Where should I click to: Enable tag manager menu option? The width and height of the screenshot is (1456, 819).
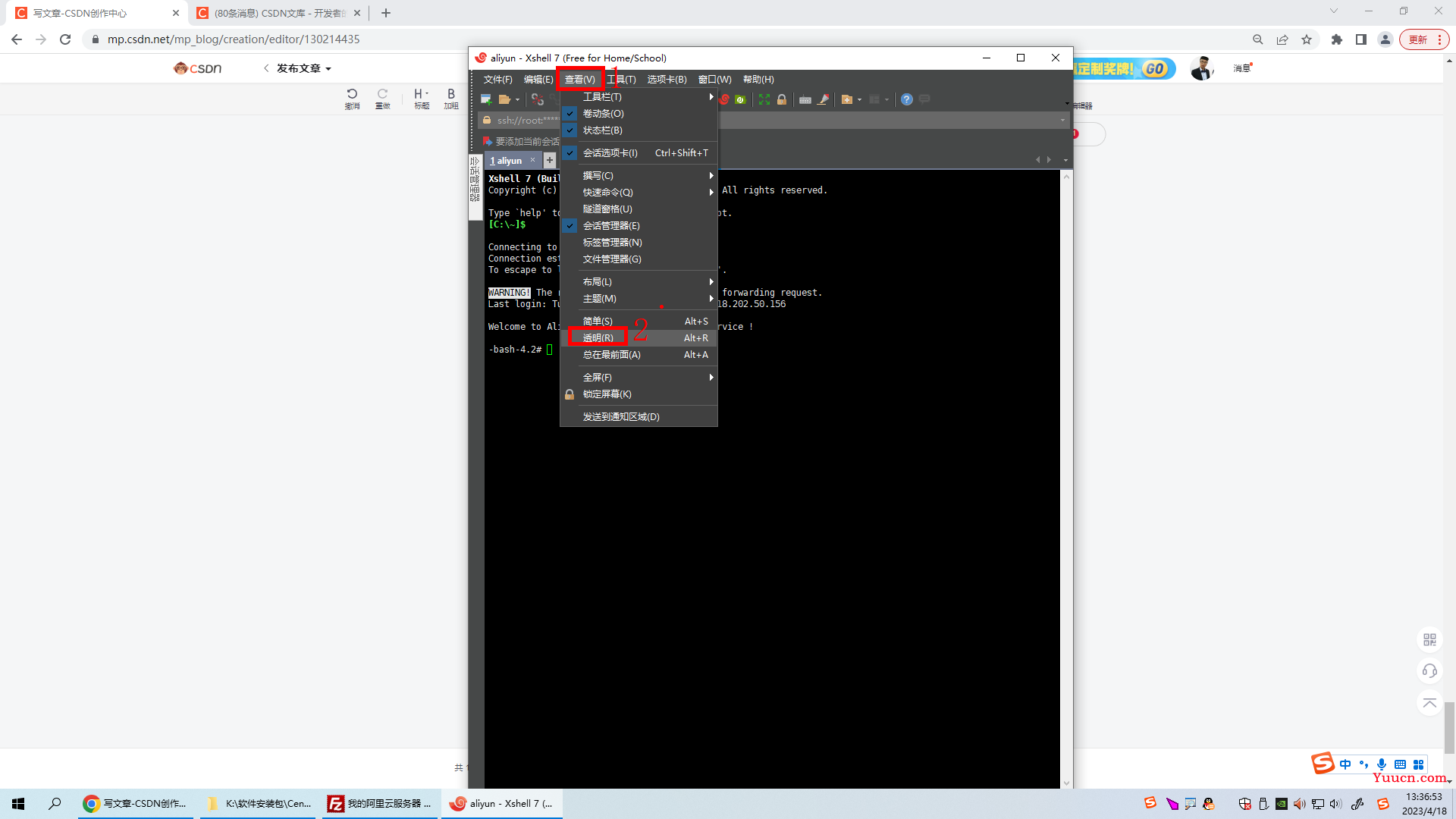639,243
